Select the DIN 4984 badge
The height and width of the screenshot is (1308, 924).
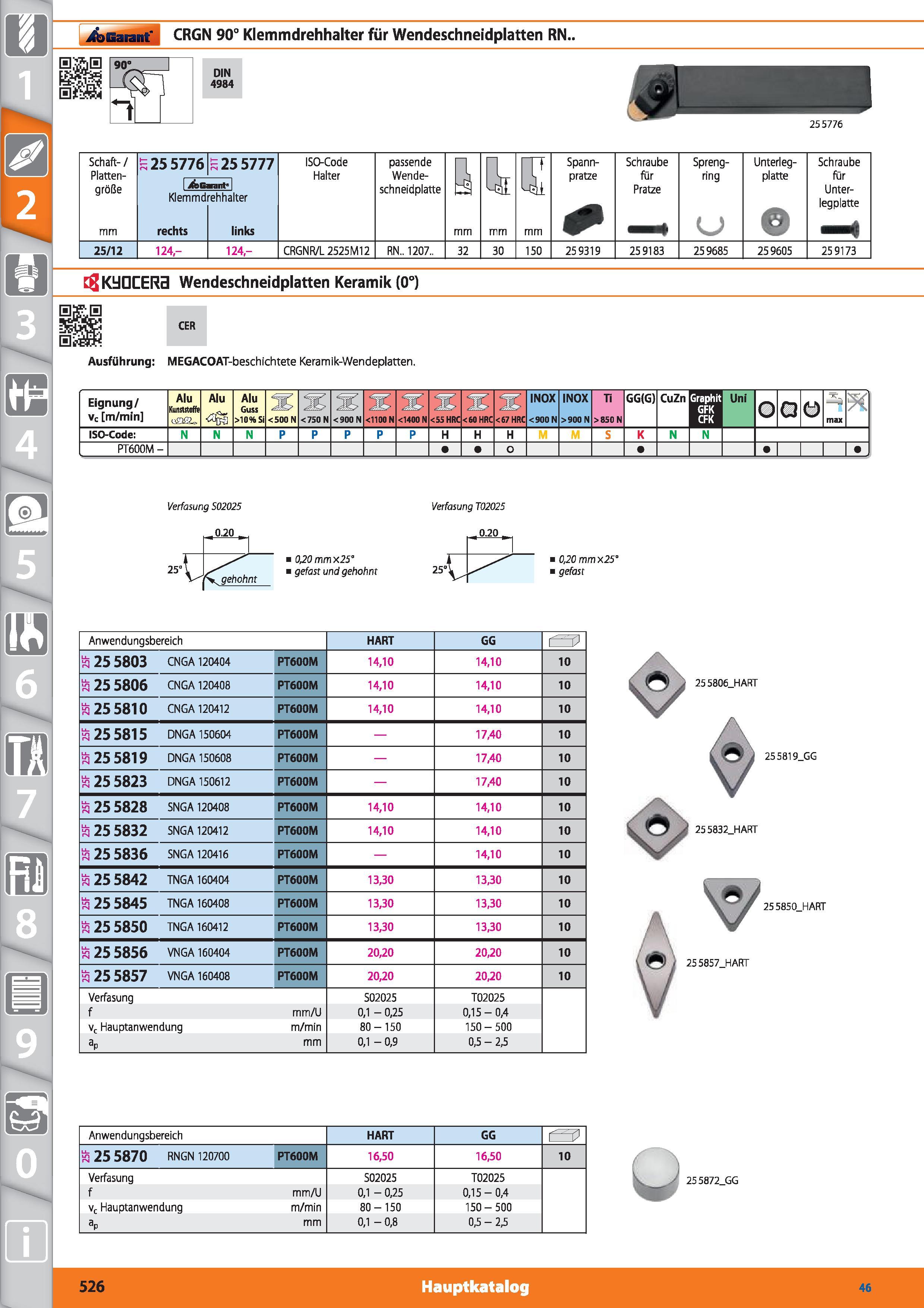click(222, 78)
